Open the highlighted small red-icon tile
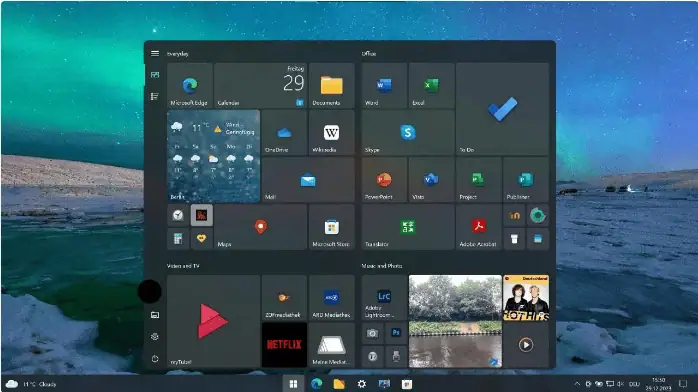698x392 pixels. (x=202, y=215)
